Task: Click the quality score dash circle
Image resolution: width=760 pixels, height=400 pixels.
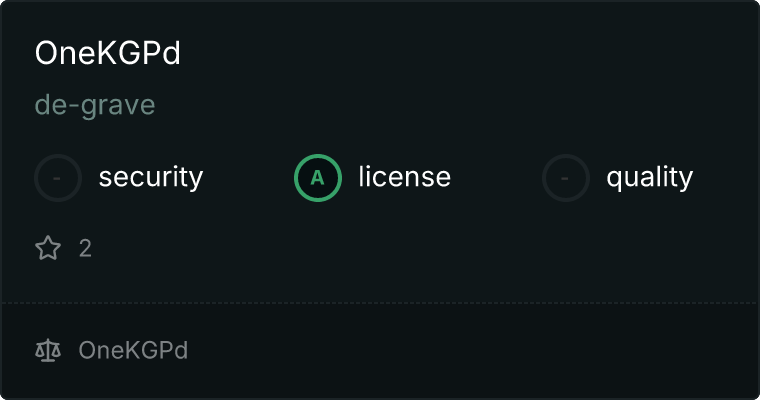Action: tap(566, 178)
